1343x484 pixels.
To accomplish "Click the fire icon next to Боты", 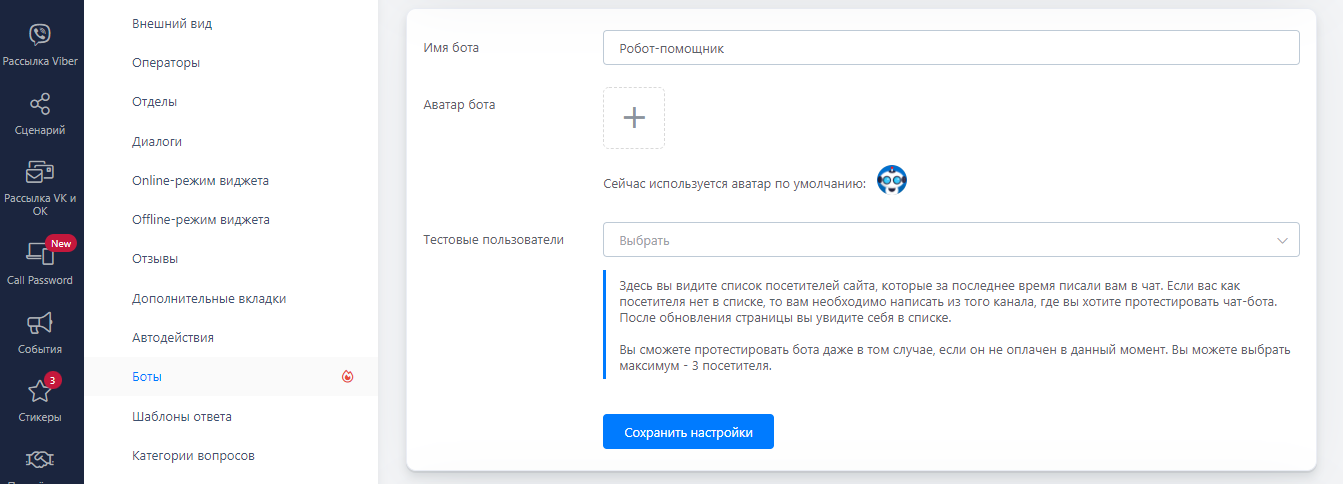I will click(x=347, y=377).
